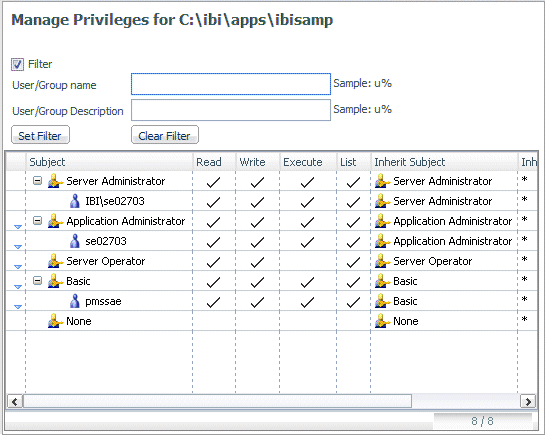Click the Set Filter button

[x=40, y=135]
